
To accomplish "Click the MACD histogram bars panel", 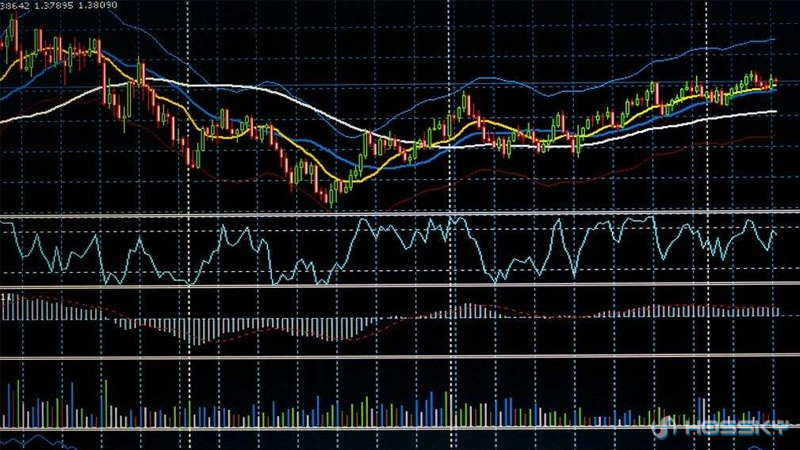I will 388,319.
